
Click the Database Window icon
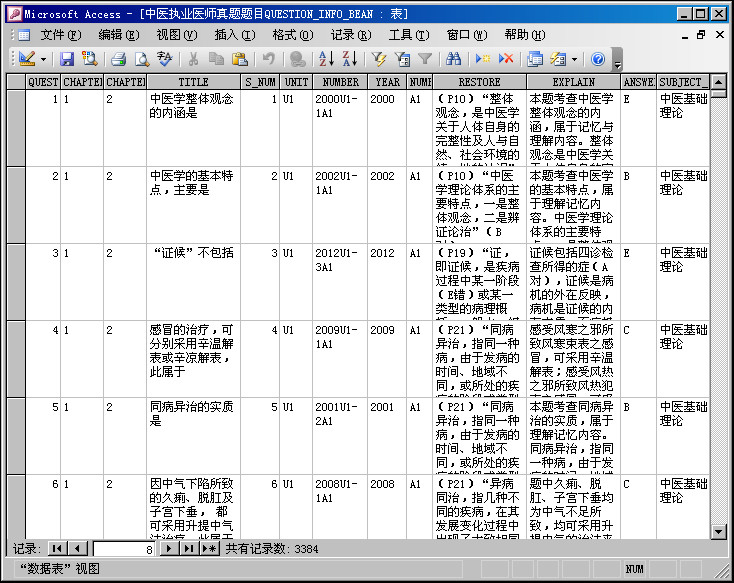535,59
